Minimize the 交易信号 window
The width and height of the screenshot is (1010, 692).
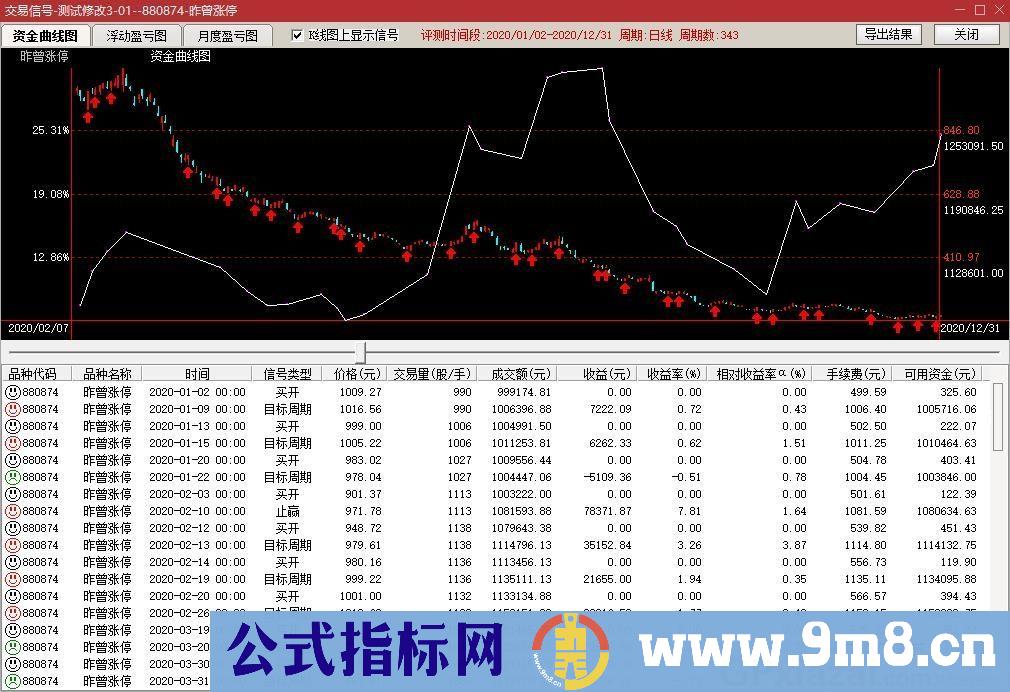click(960, 10)
